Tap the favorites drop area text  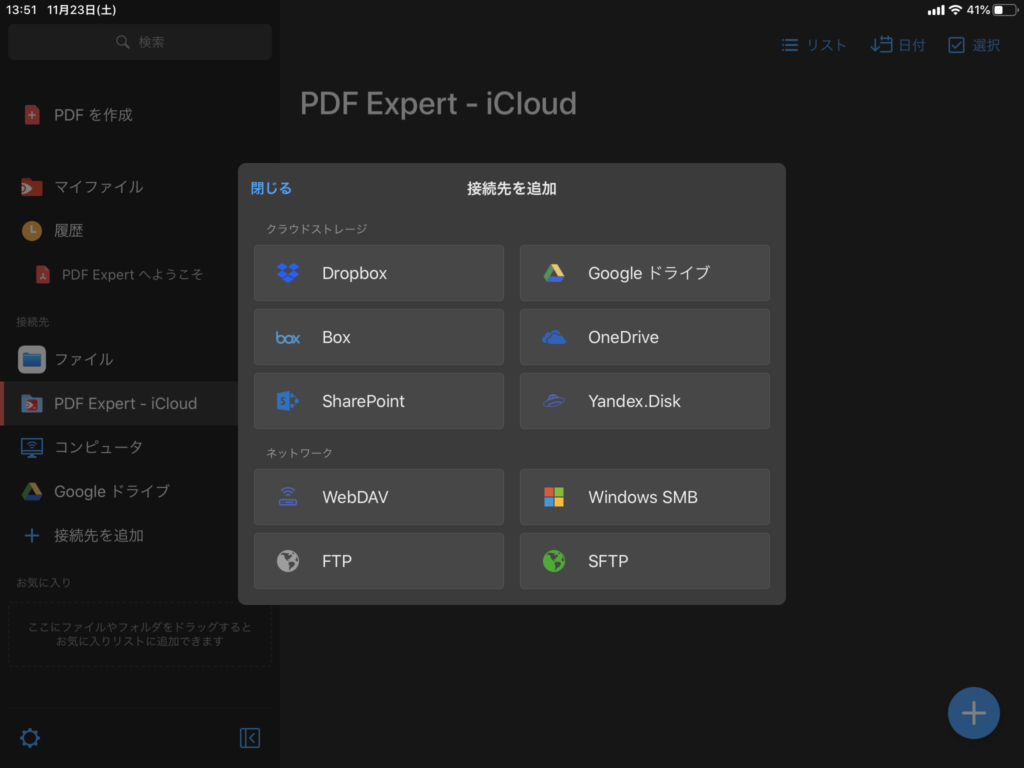click(140, 634)
